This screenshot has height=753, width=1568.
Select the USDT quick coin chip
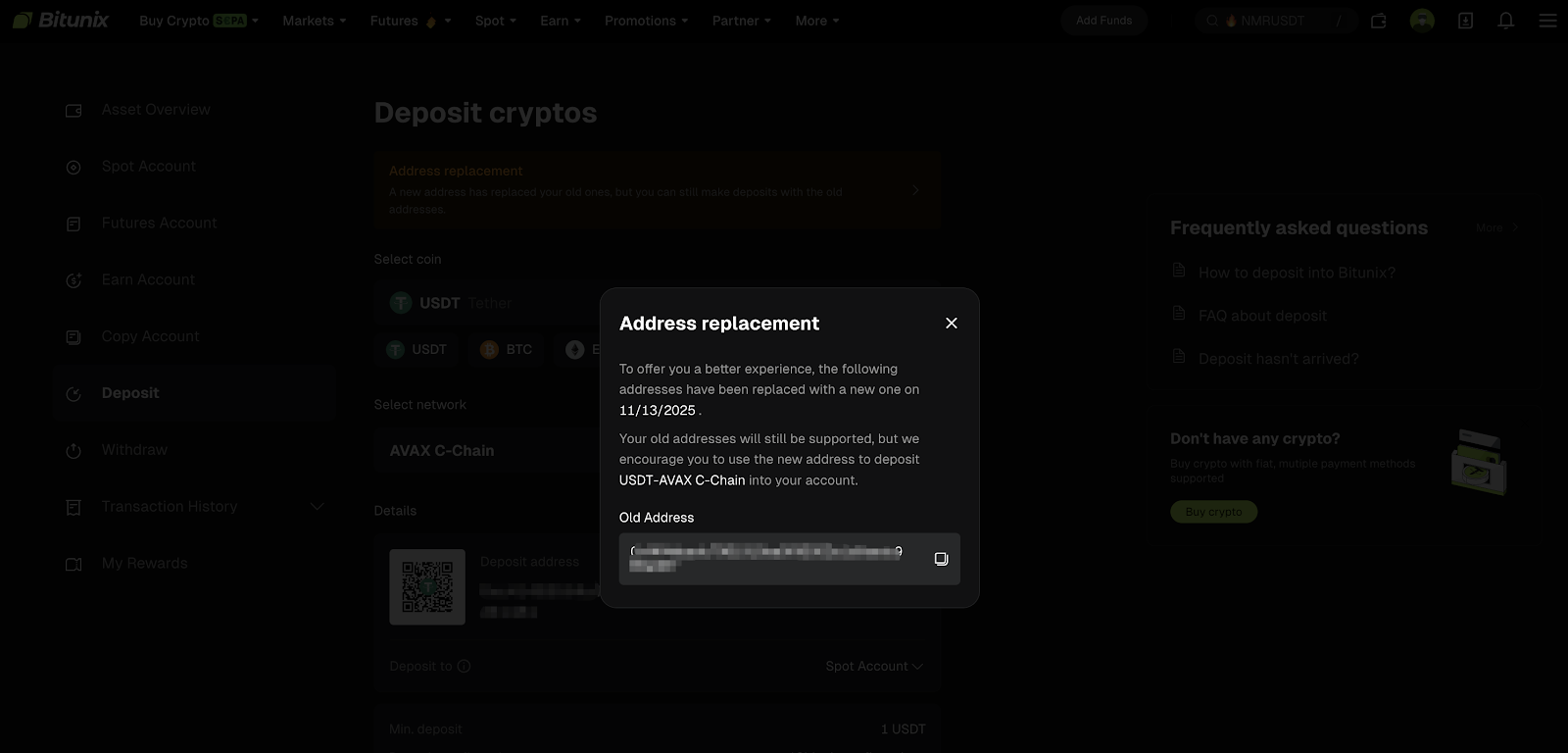click(x=417, y=350)
